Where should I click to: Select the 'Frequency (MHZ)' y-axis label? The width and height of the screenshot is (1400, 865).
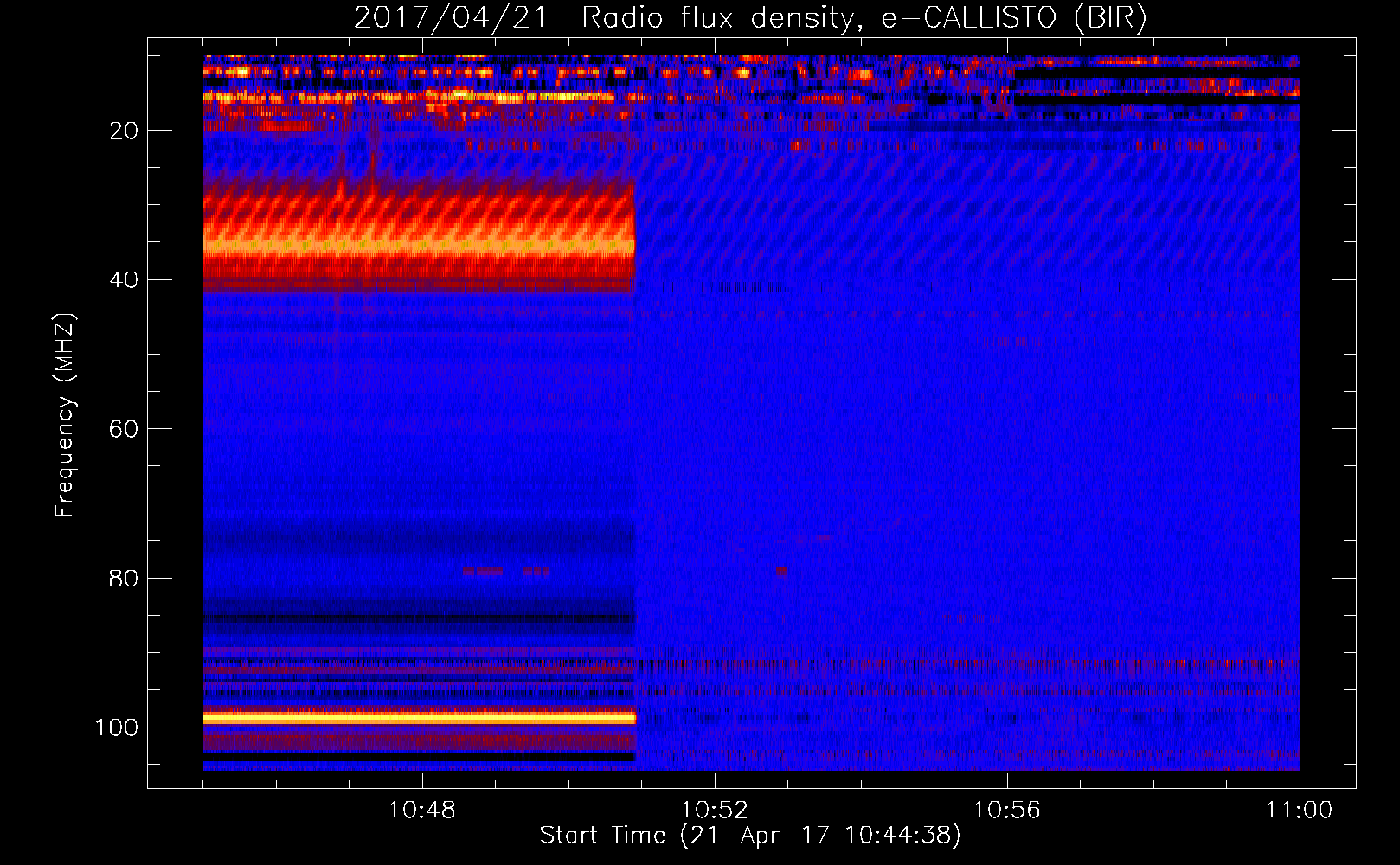pyautogui.click(x=65, y=414)
